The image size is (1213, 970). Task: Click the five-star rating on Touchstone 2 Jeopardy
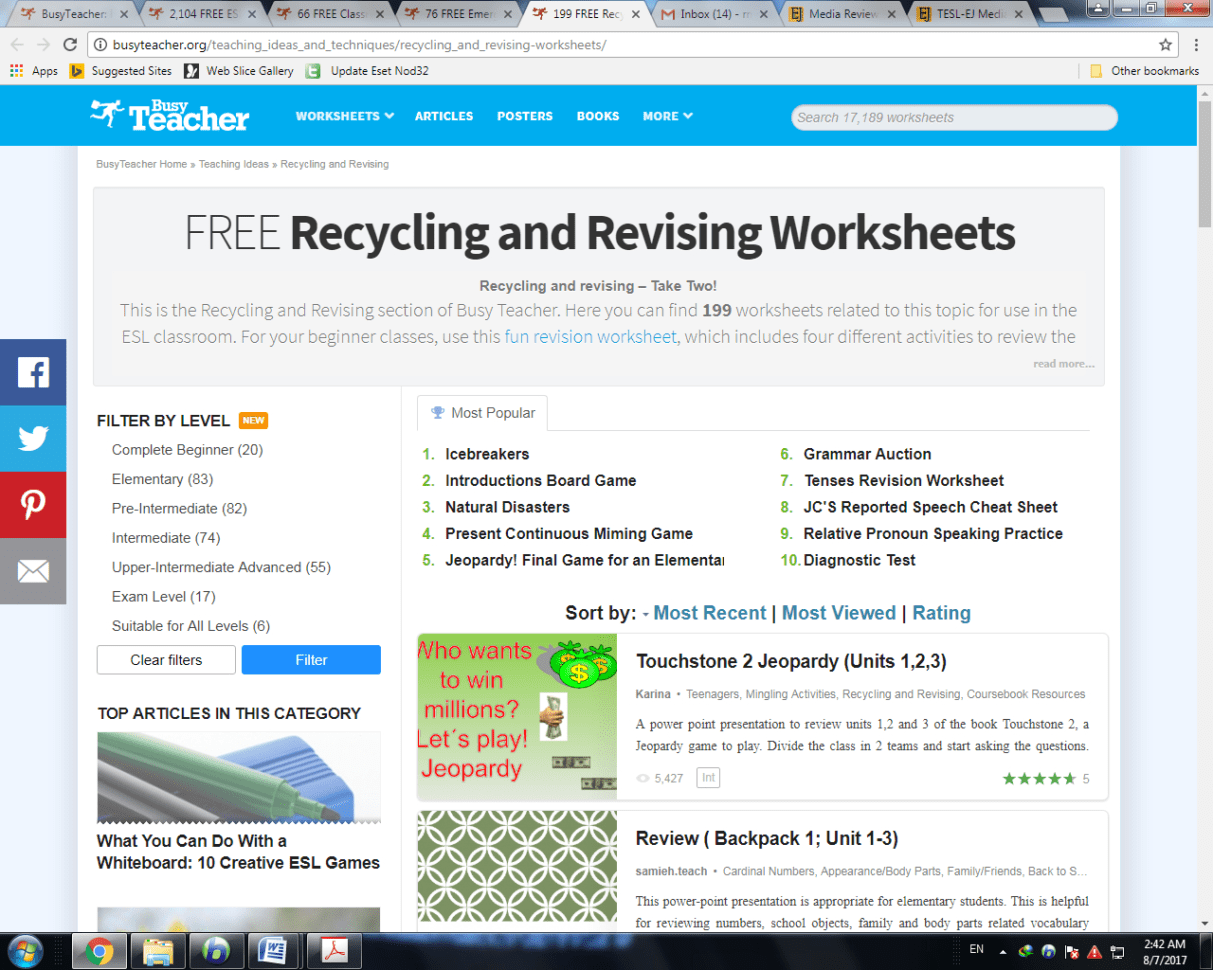(x=1040, y=778)
